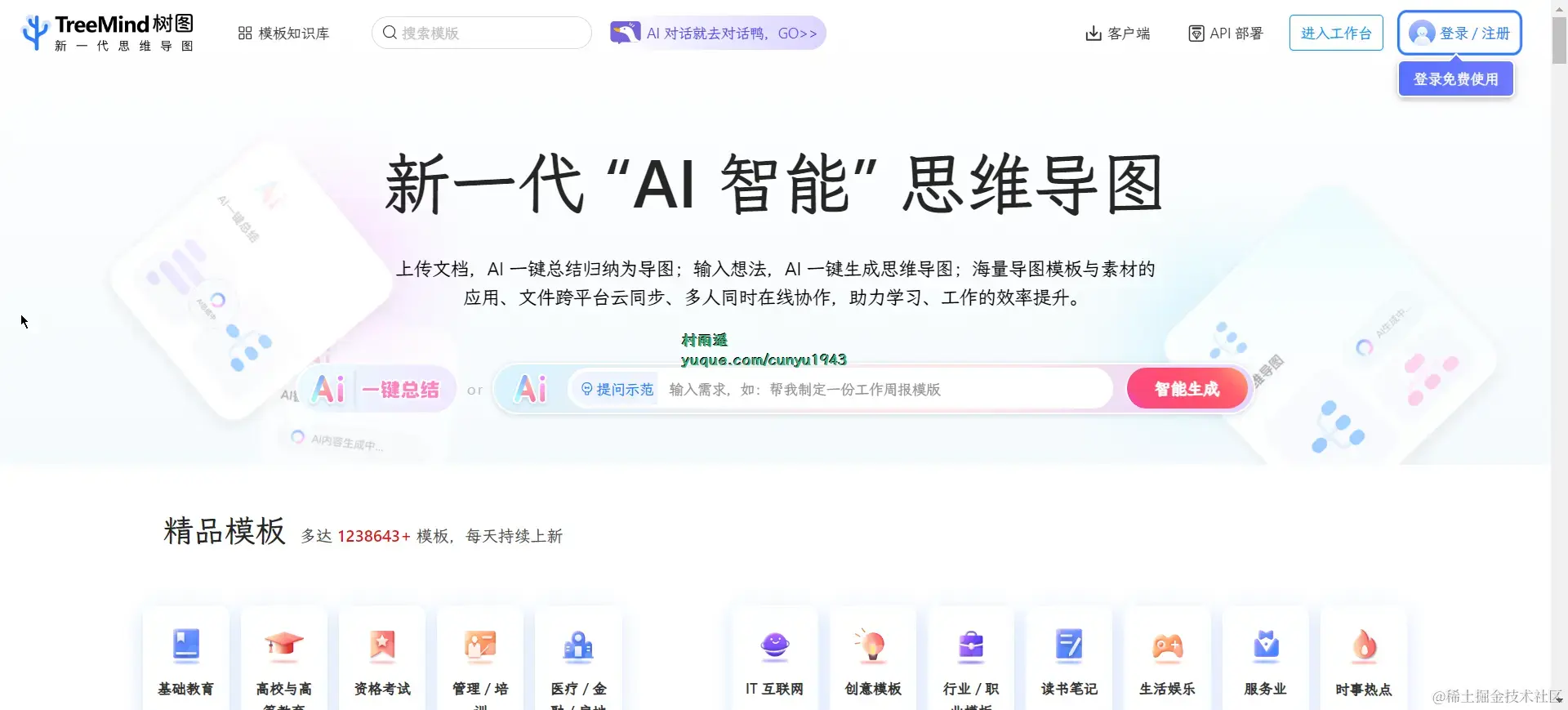This screenshot has width=1568, height=710.
Task: Click the large Ai logo in the input bar
Action: pos(531,389)
